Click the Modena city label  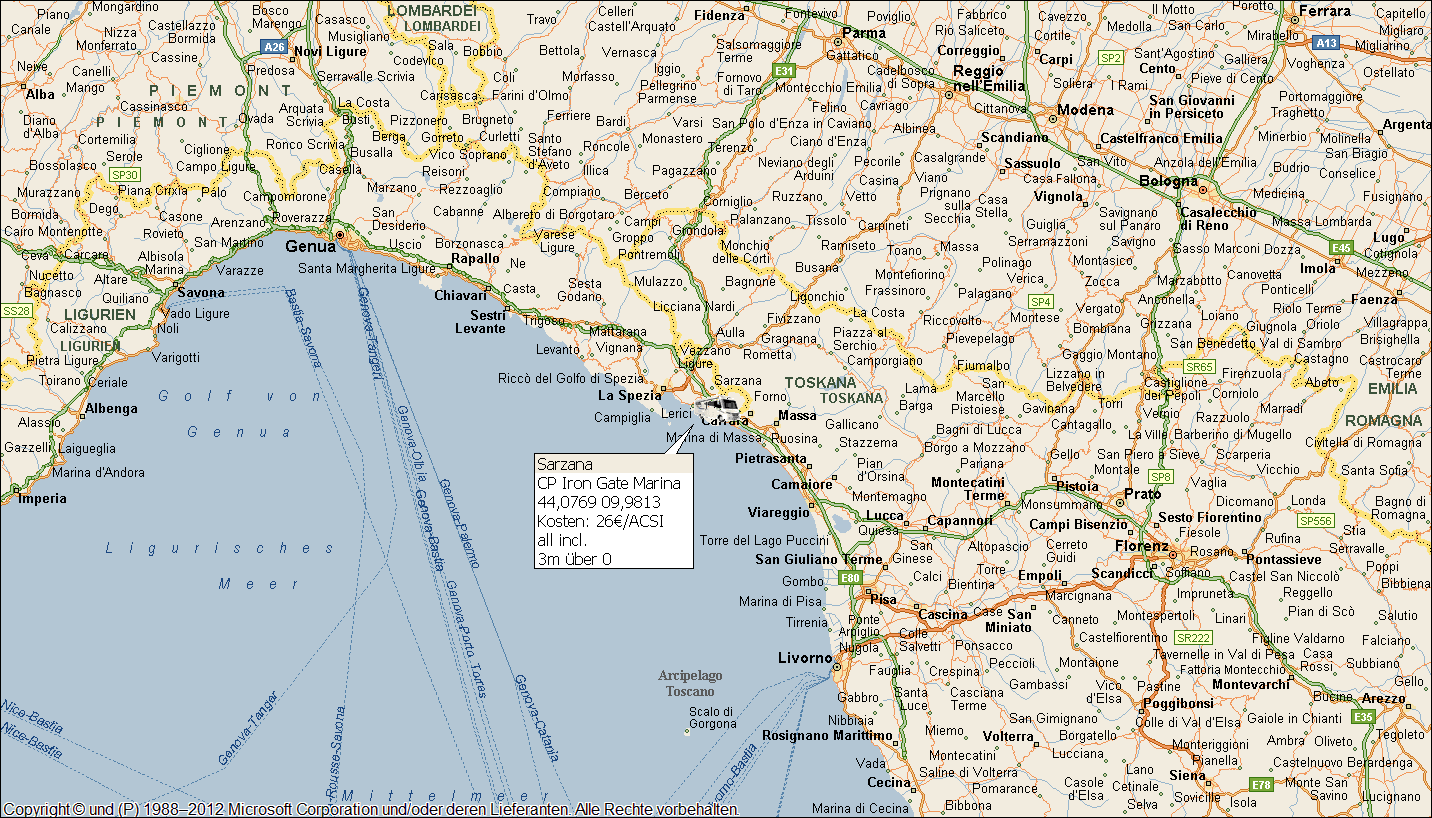(1085, 110)
